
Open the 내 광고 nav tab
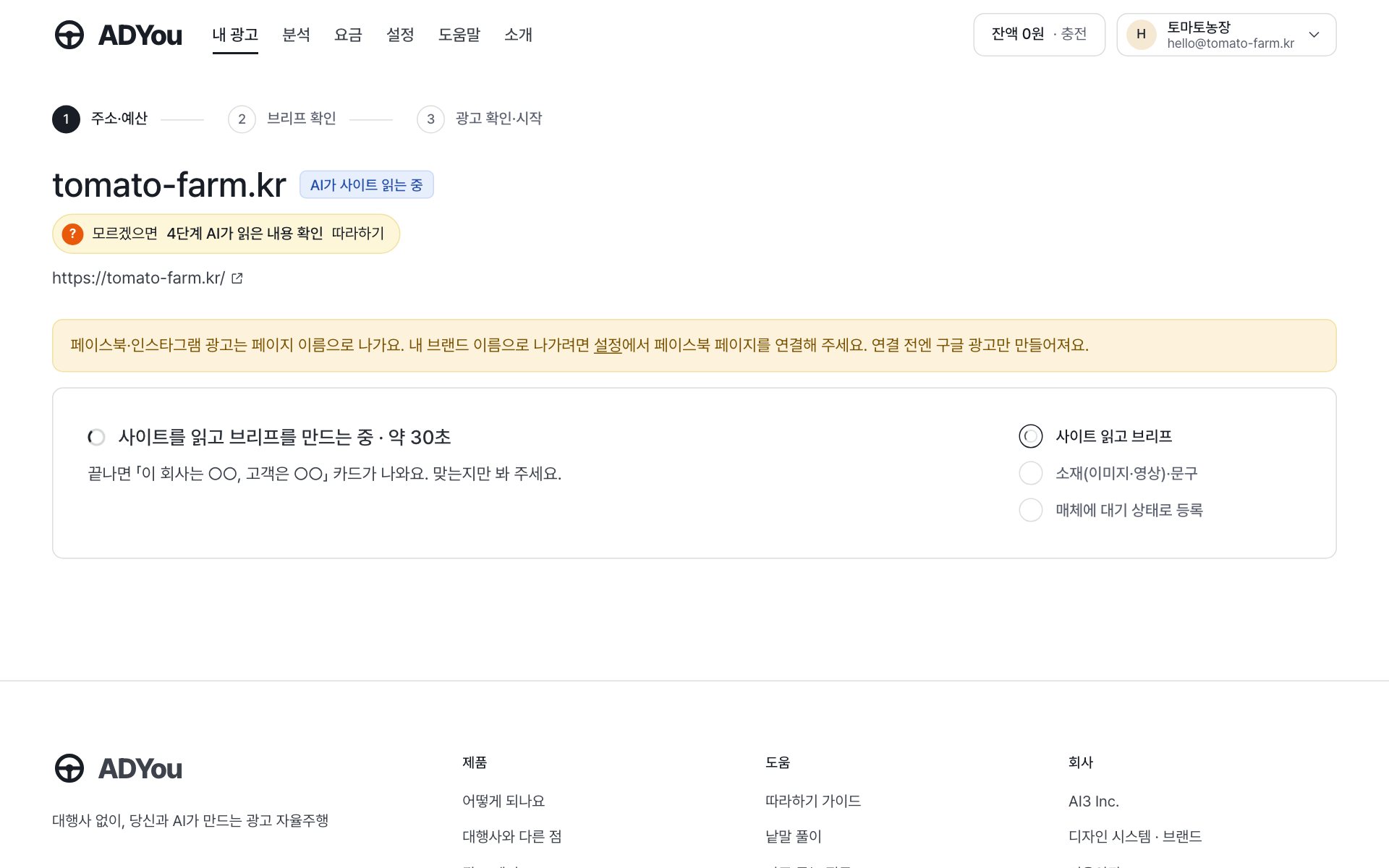coord(235,35)
